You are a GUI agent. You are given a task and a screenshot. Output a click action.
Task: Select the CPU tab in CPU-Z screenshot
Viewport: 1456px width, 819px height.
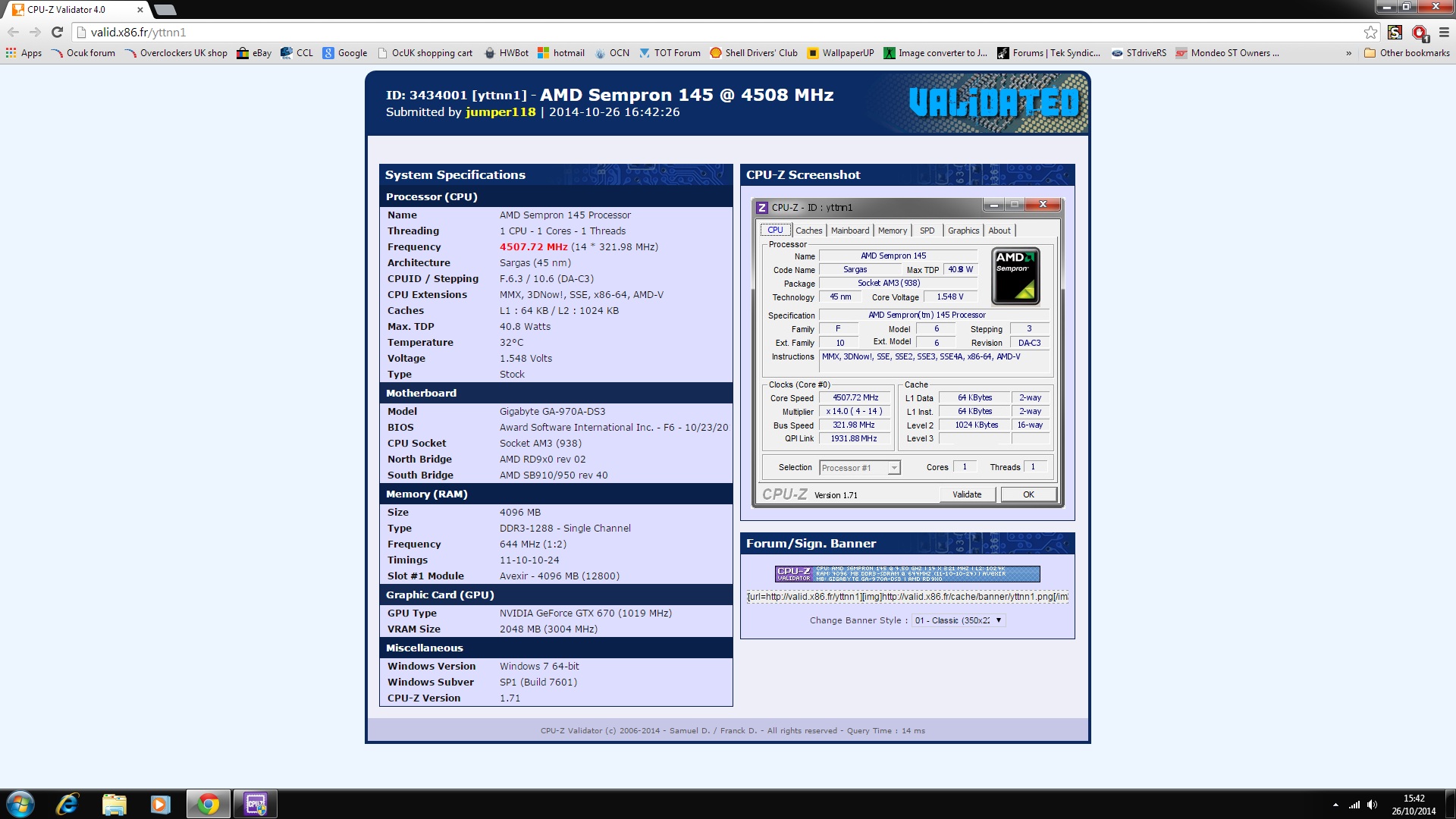click(x=775, y=230)
